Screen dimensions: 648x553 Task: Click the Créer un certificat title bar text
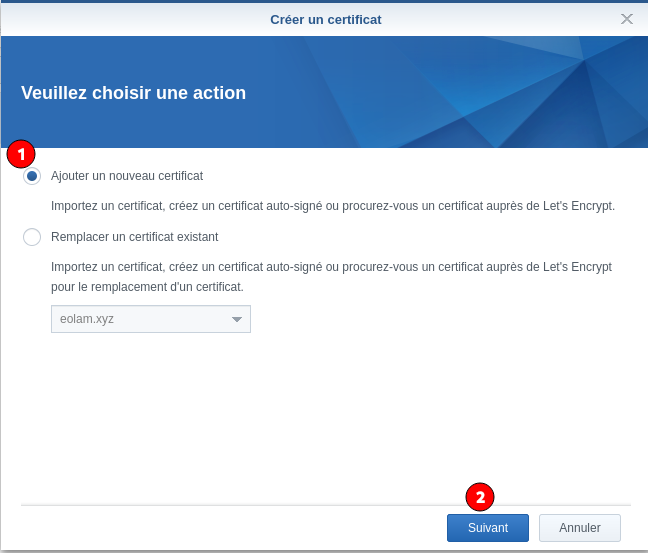325,19
